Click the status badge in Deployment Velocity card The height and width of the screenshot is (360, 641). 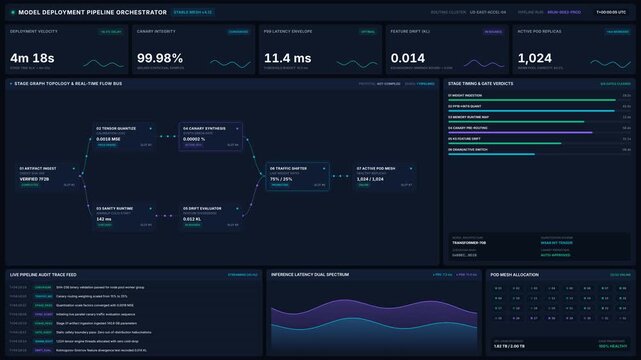tap(111, 32)
